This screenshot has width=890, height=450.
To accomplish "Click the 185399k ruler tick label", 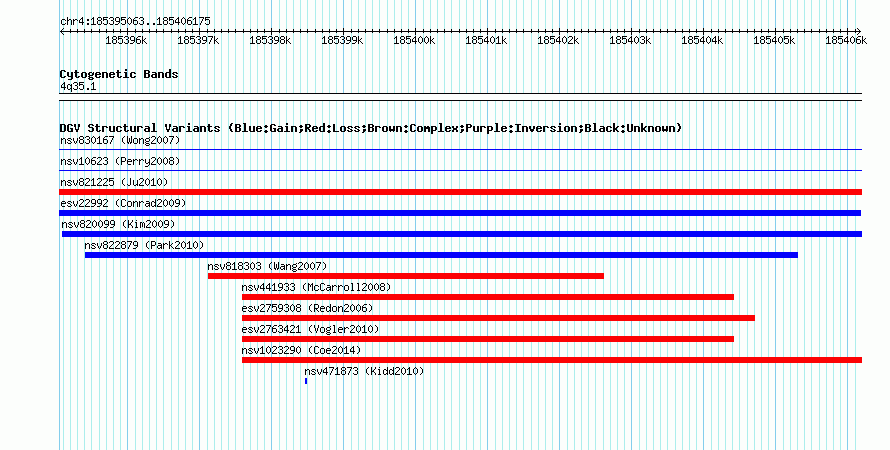I will (342, 40).
